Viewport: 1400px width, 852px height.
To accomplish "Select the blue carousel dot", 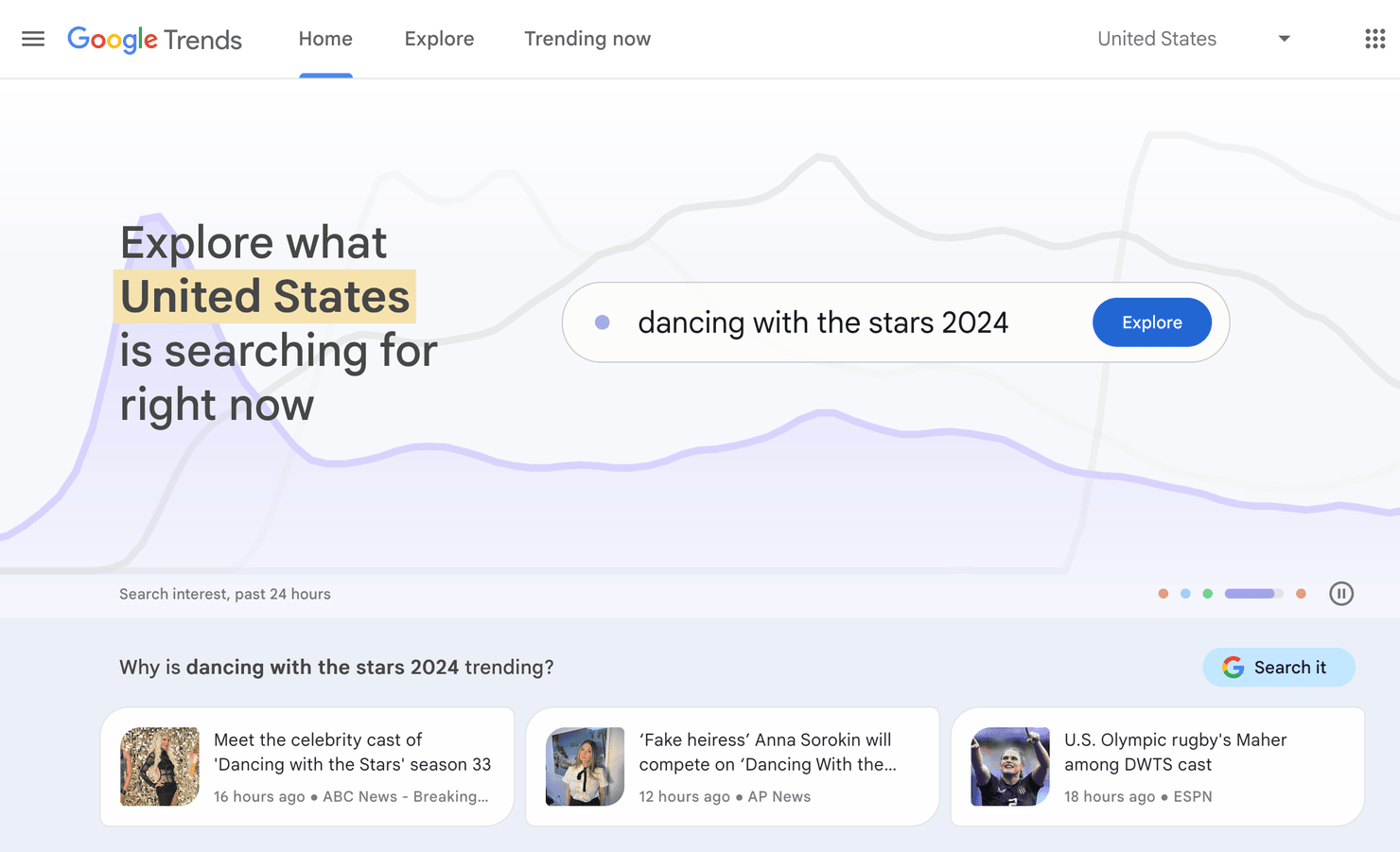I will coord(1185,594).
